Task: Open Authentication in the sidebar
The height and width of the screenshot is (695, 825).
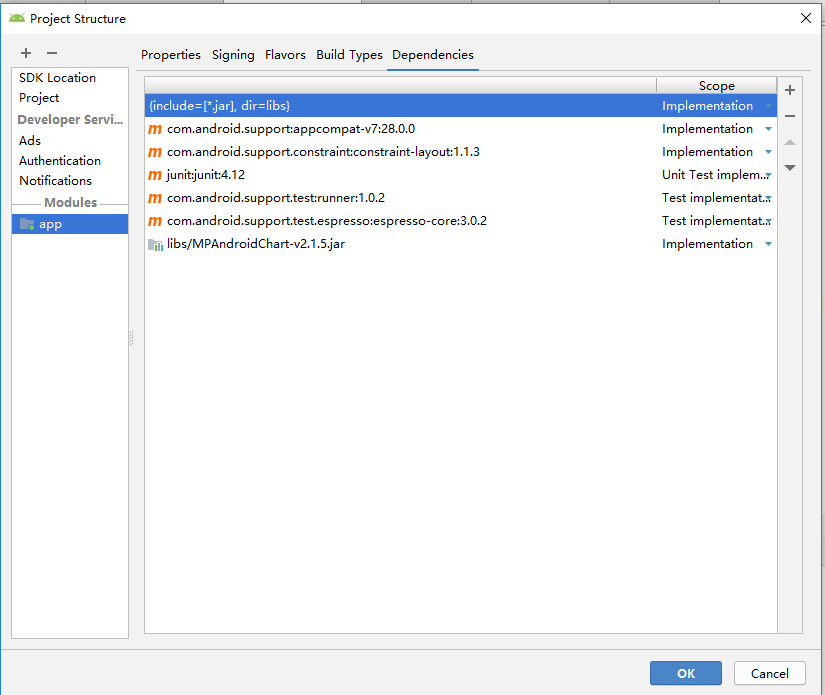Action: tap(60, 161)
